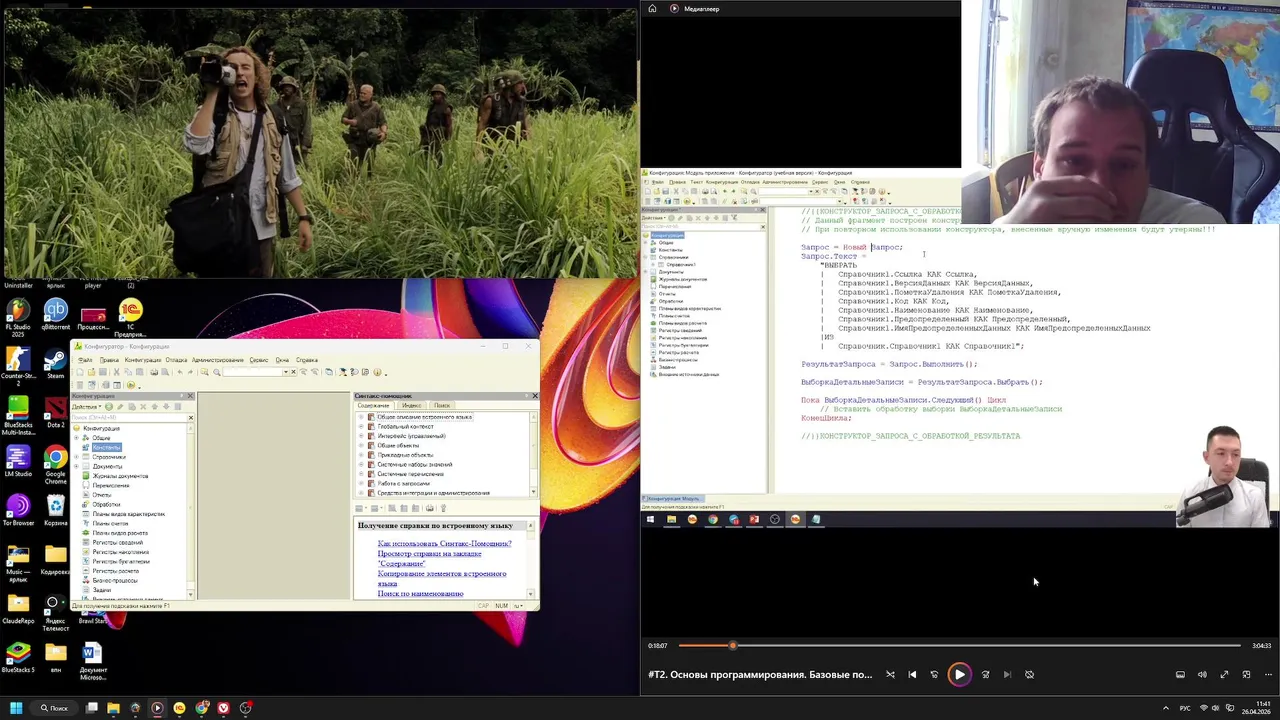Switch media player to full screen
This screenshot has height=720, width=1280.
1224,674
